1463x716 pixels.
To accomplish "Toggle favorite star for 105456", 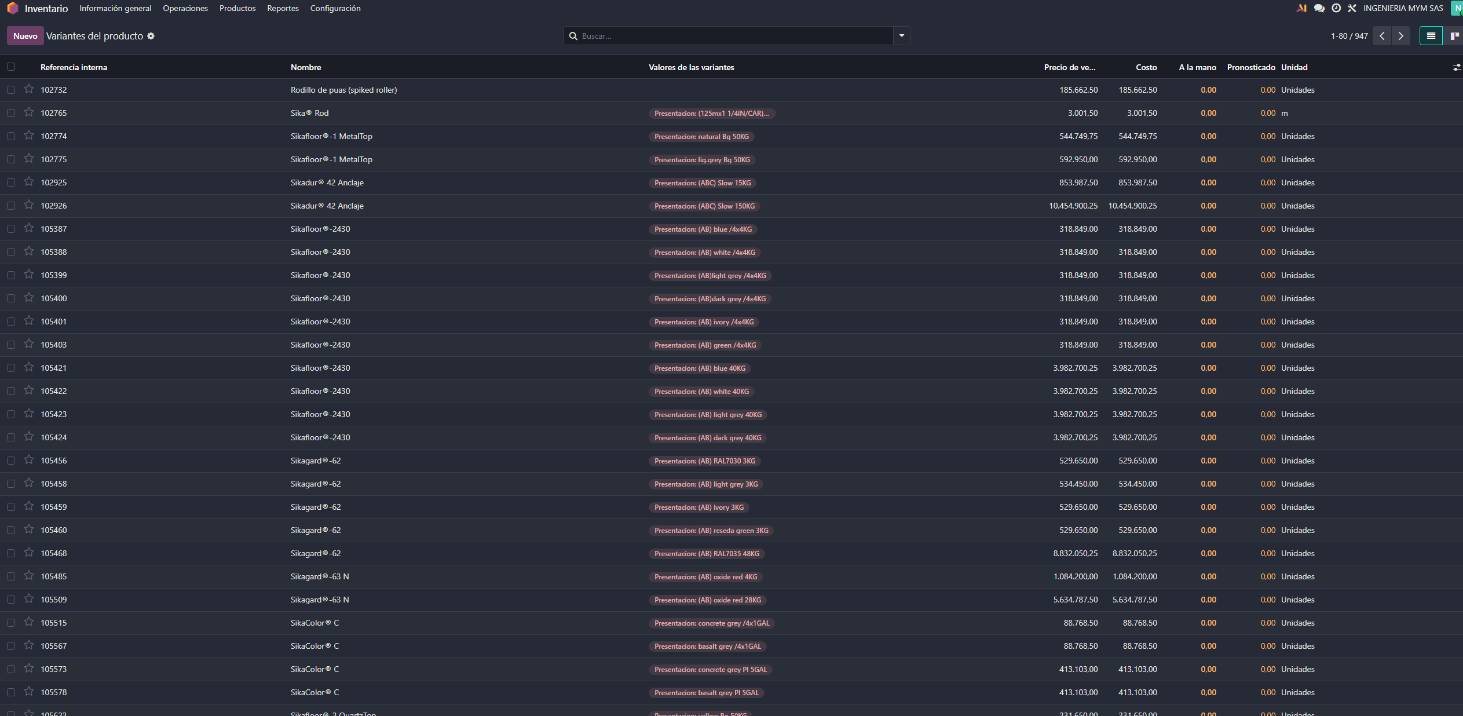I will [29, 460].
